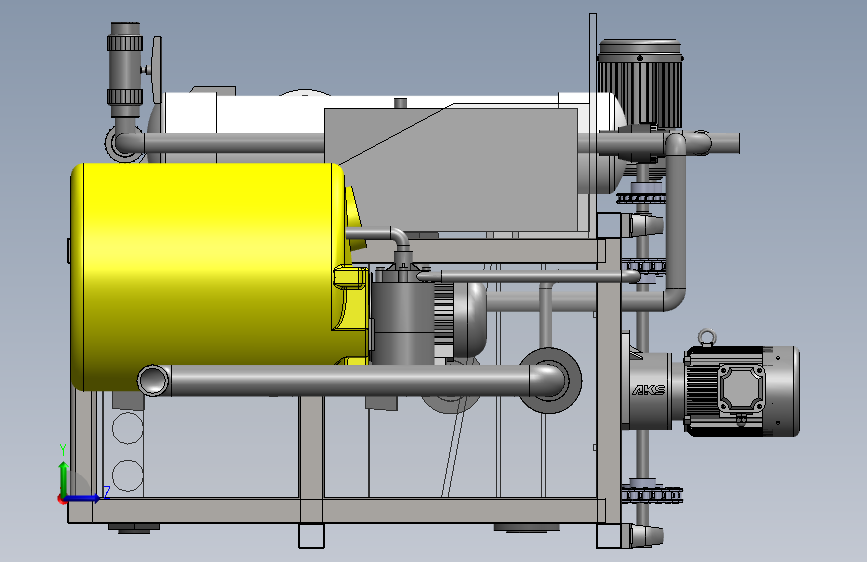Select the bearing block at the bottom right corner
Screen dimensions: 867x562
[646, 535]
